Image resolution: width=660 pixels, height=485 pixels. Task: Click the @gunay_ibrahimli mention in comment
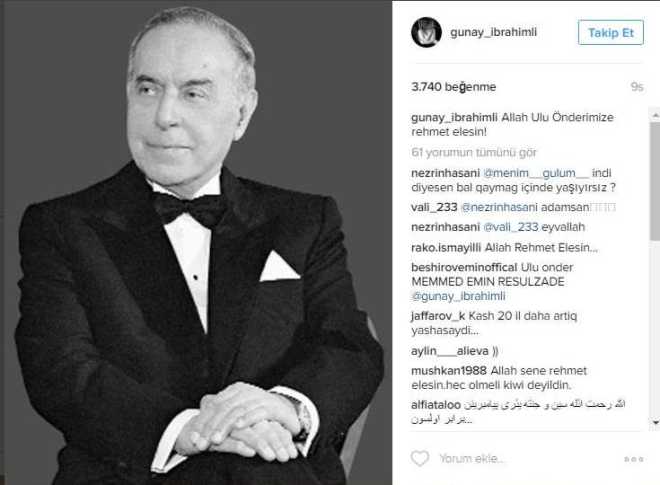click(x=458, y=296)
